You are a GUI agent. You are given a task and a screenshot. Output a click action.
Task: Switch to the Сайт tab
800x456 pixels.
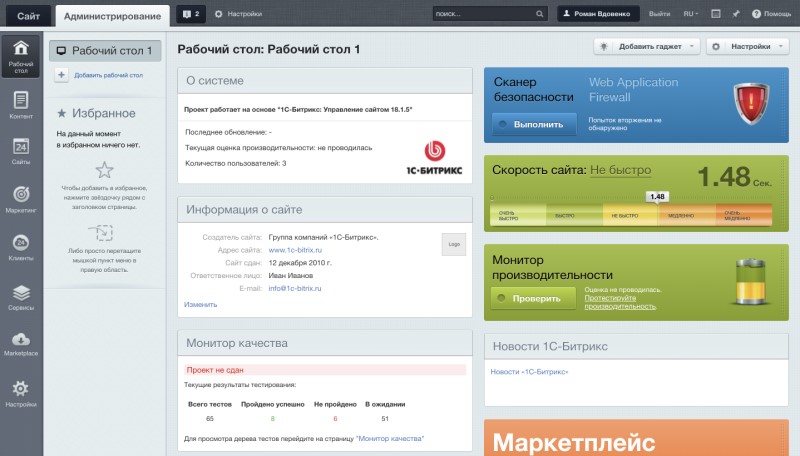click(x=28, y=15)
